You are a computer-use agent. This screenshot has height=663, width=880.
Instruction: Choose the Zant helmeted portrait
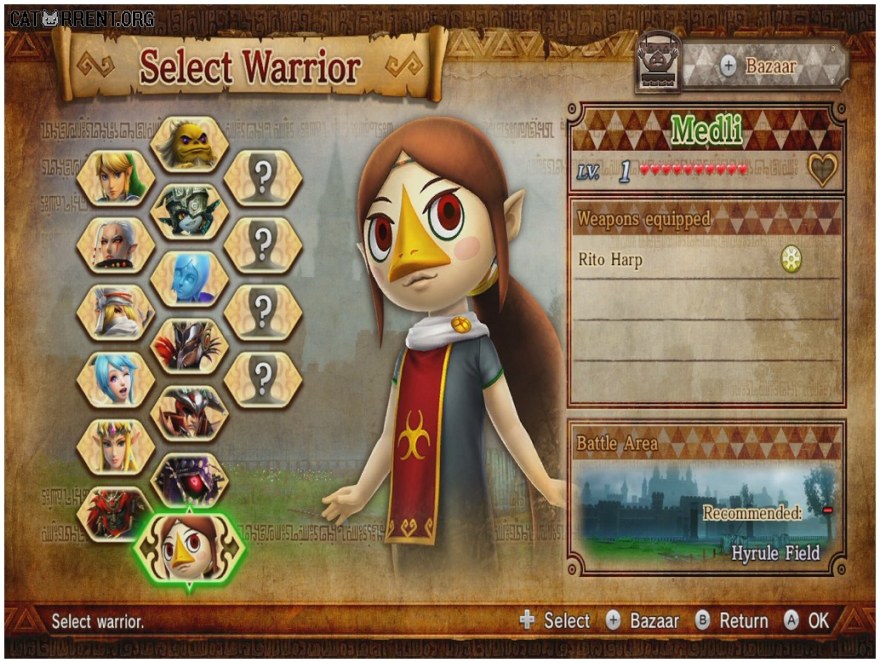pos(190,346)
